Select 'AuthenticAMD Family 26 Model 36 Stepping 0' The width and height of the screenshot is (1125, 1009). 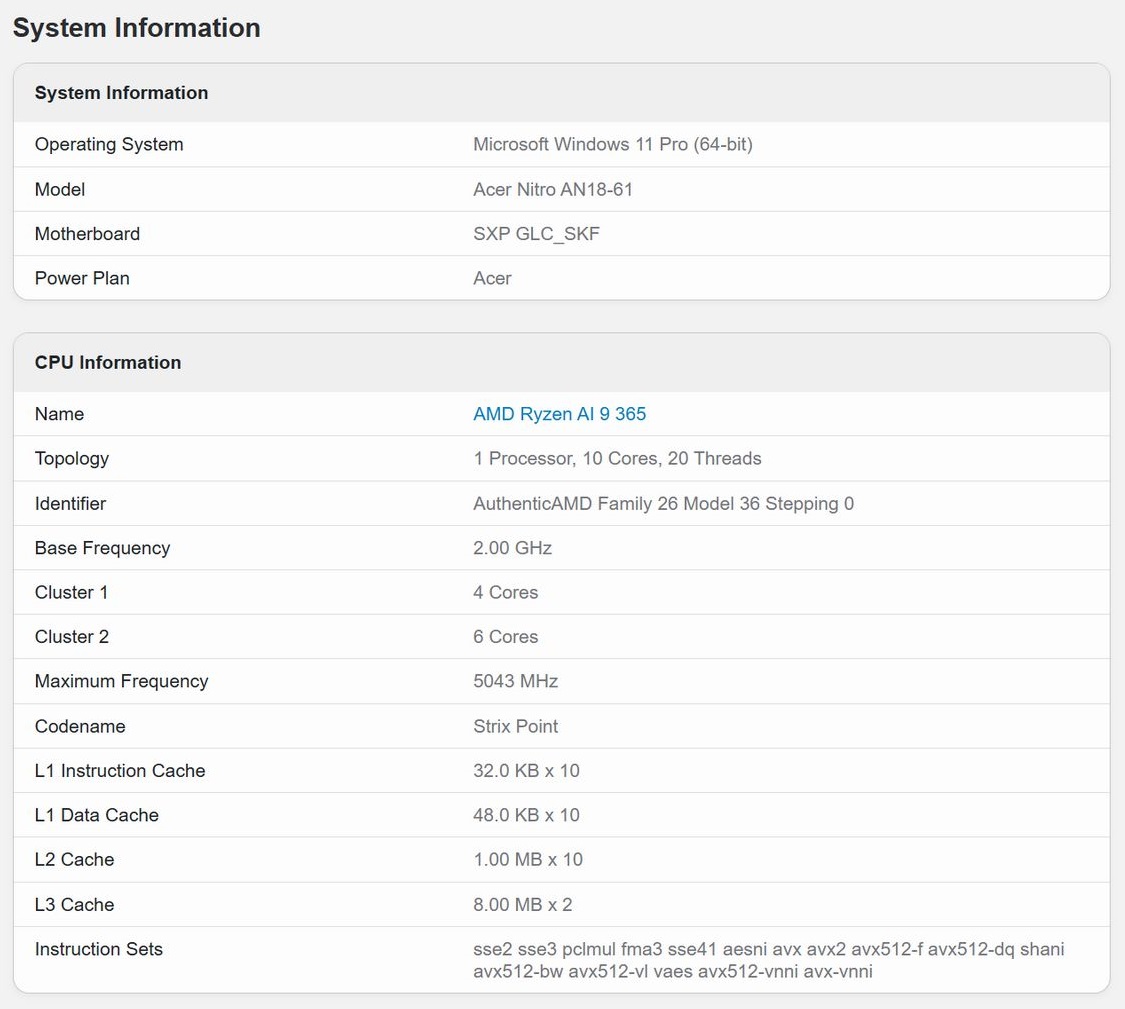(x=664, y=504)
